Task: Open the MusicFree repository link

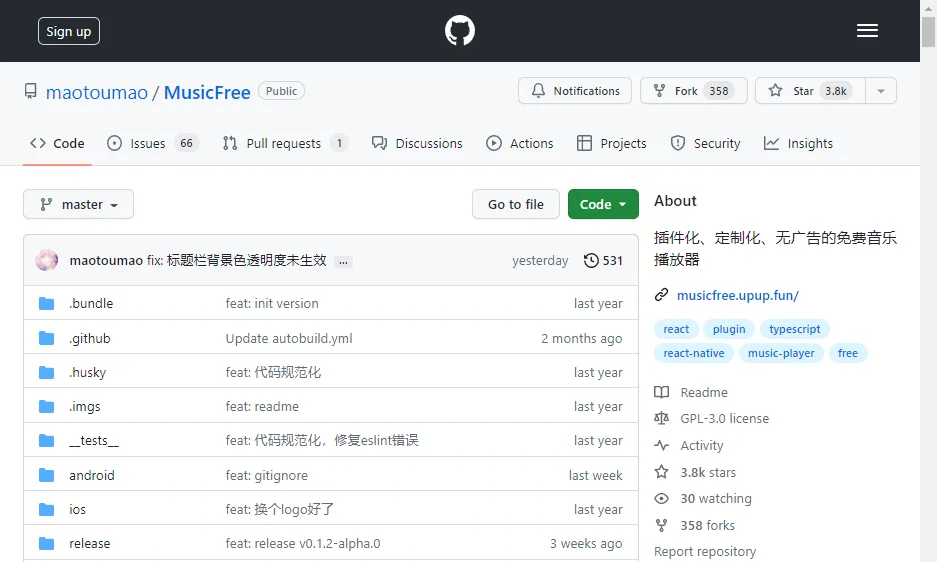Action: [x=207, y=93]
